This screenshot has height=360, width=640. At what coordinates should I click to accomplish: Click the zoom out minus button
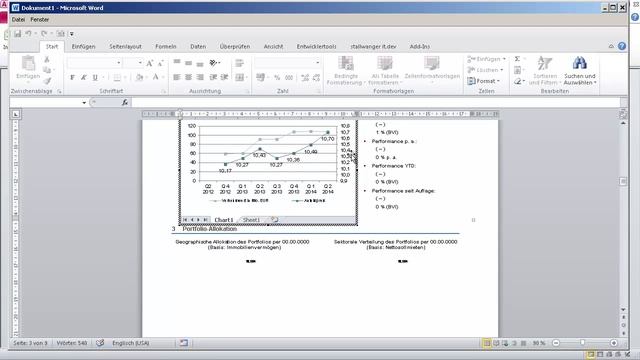pos(556,343)
